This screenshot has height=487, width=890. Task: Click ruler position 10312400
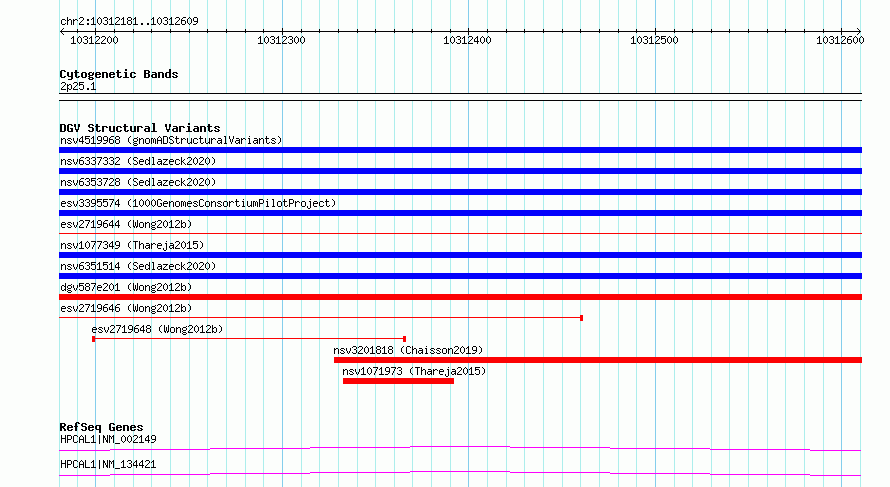[x=467, y=40]
